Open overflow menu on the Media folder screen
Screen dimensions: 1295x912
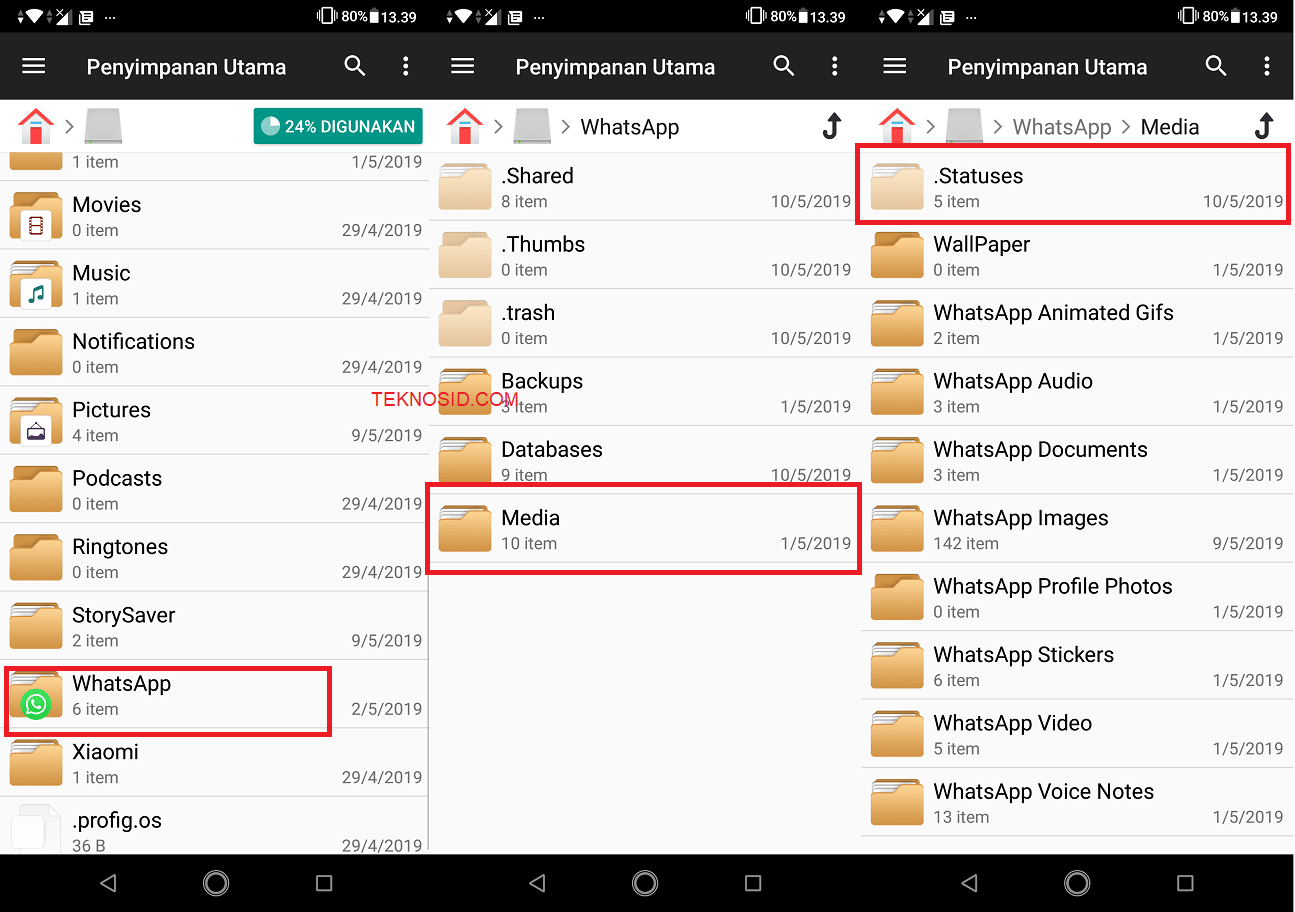click(x=1267, y=66)
